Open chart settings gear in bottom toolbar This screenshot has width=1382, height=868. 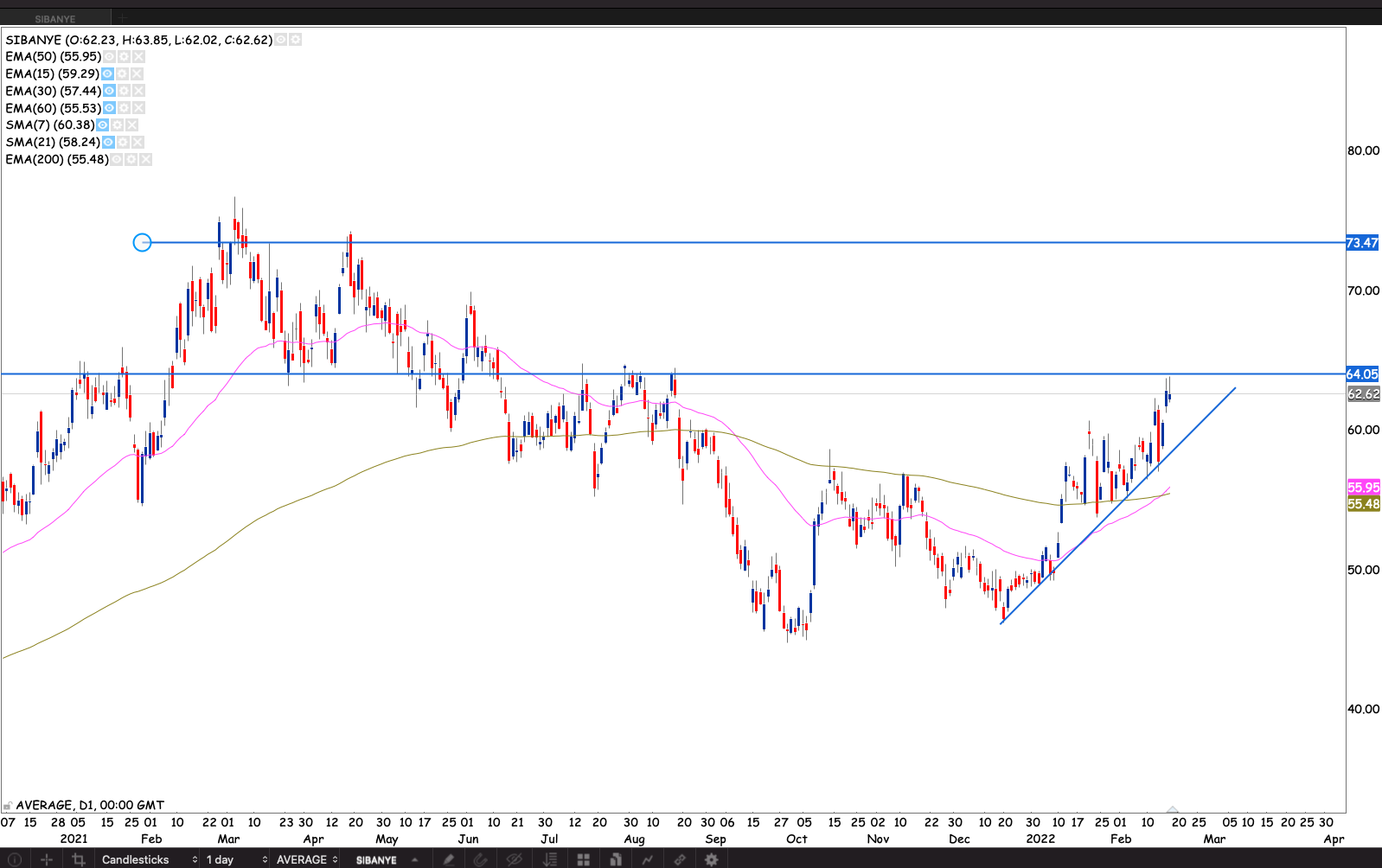[x=712, y=859]
